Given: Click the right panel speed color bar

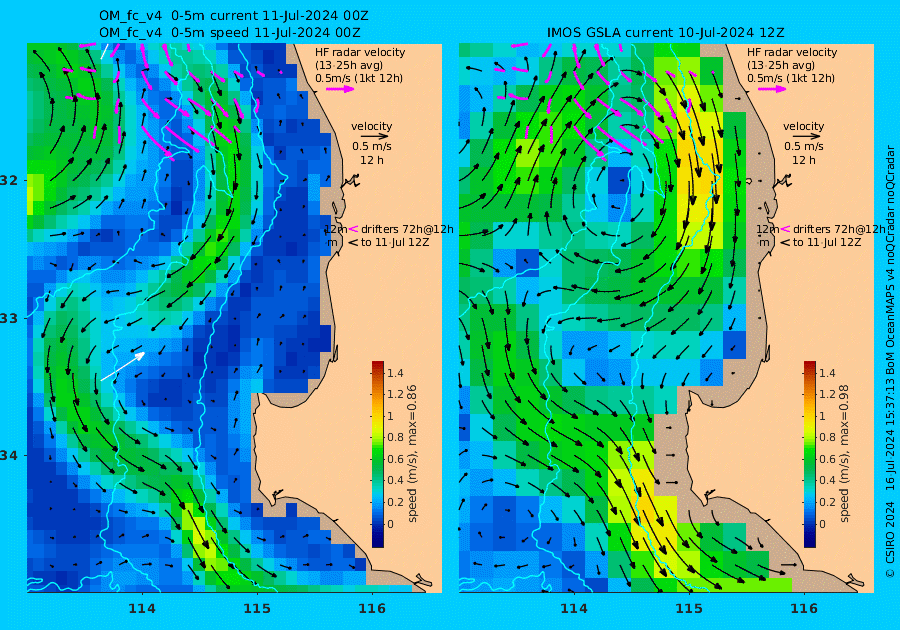Looking at the screenshot, I should coord(809,454).
